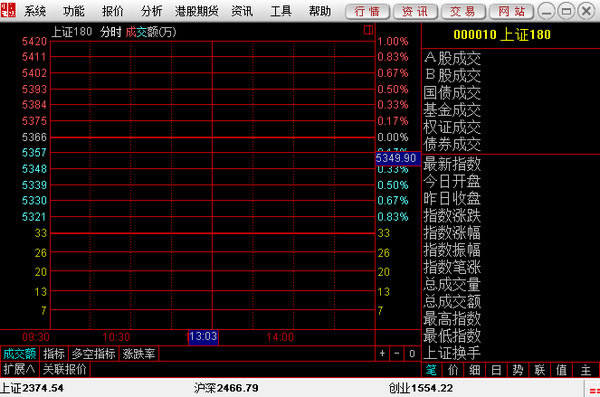The width and height of the screenshot is (600, 397).
Task: Click the small red box icon atop chart
Action: point(368,29)
